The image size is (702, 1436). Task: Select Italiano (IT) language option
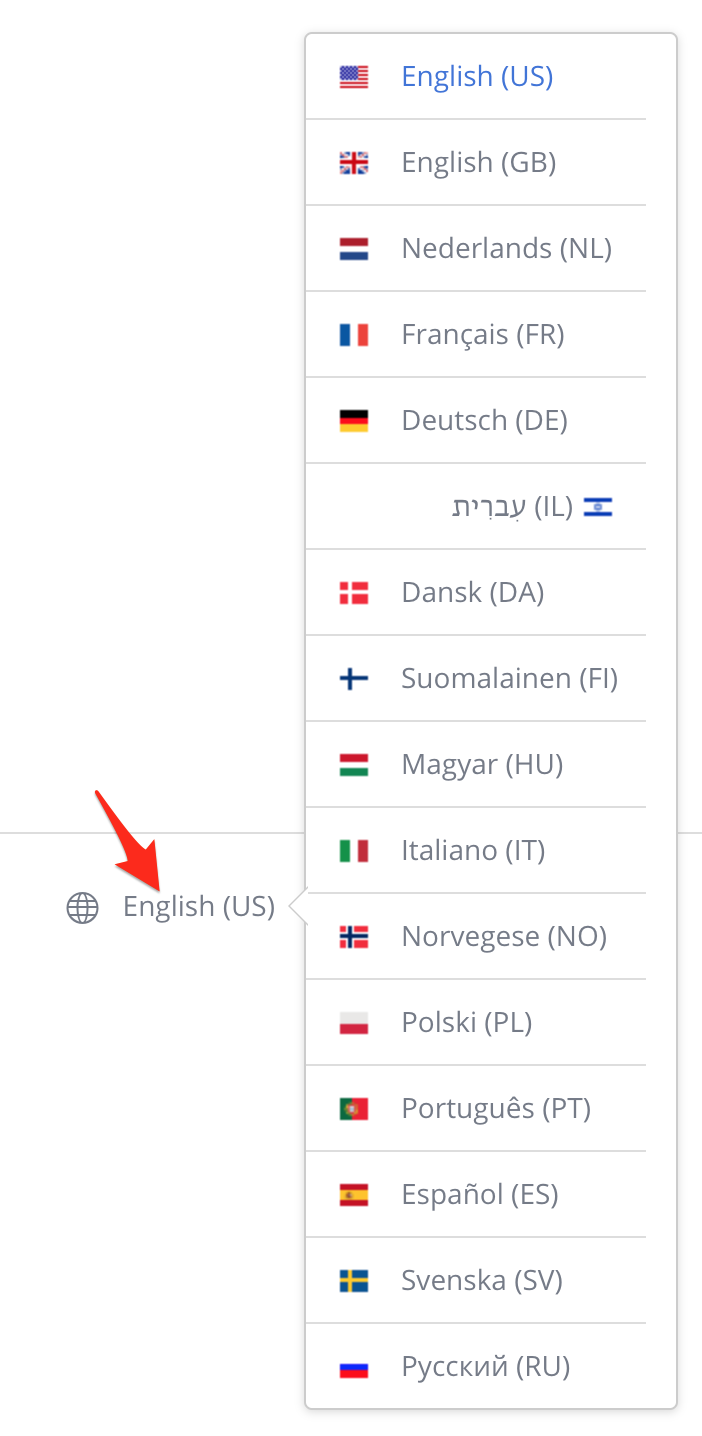[476, 850]
